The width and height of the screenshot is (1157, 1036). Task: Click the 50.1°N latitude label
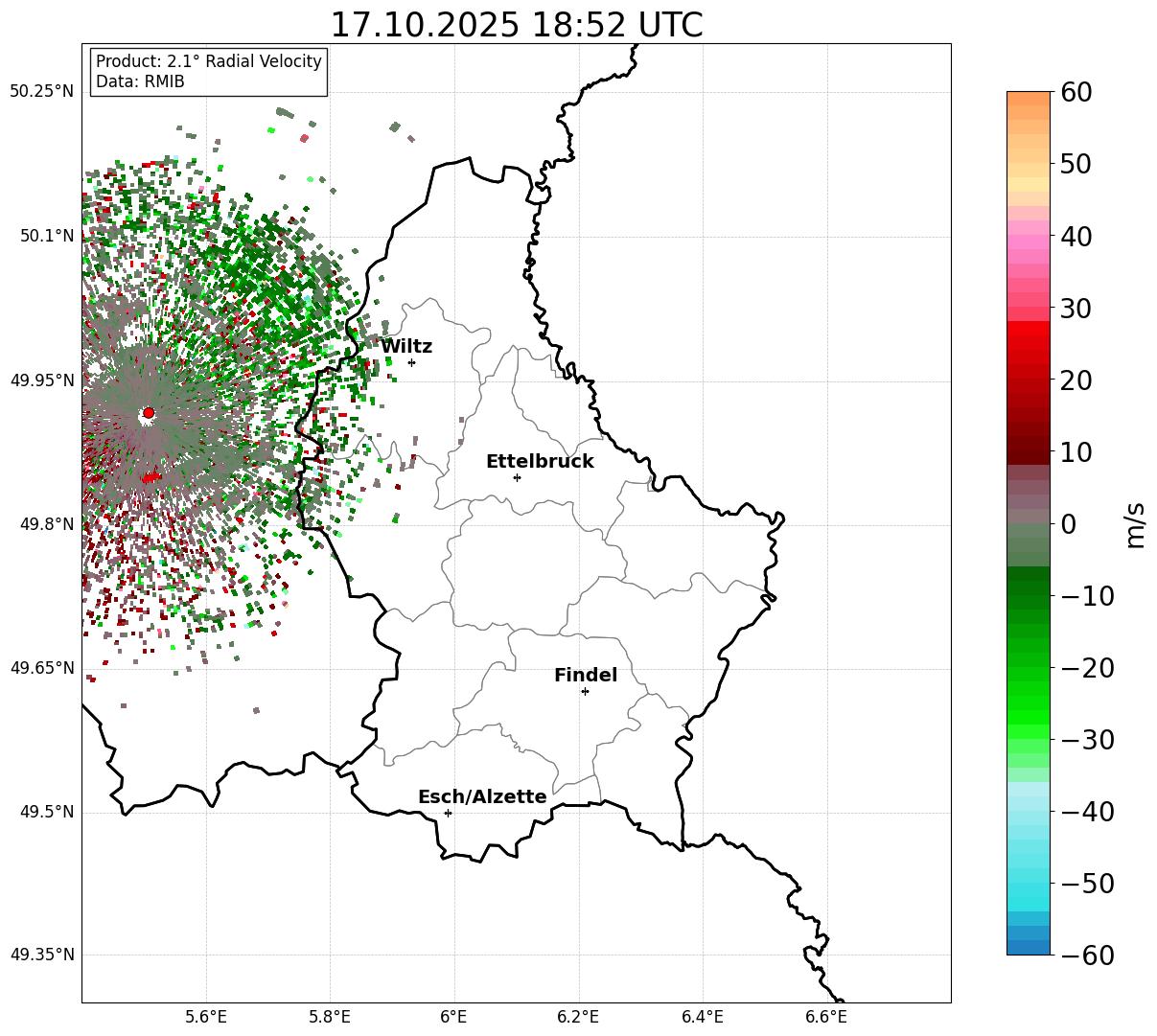click(46, 236)
